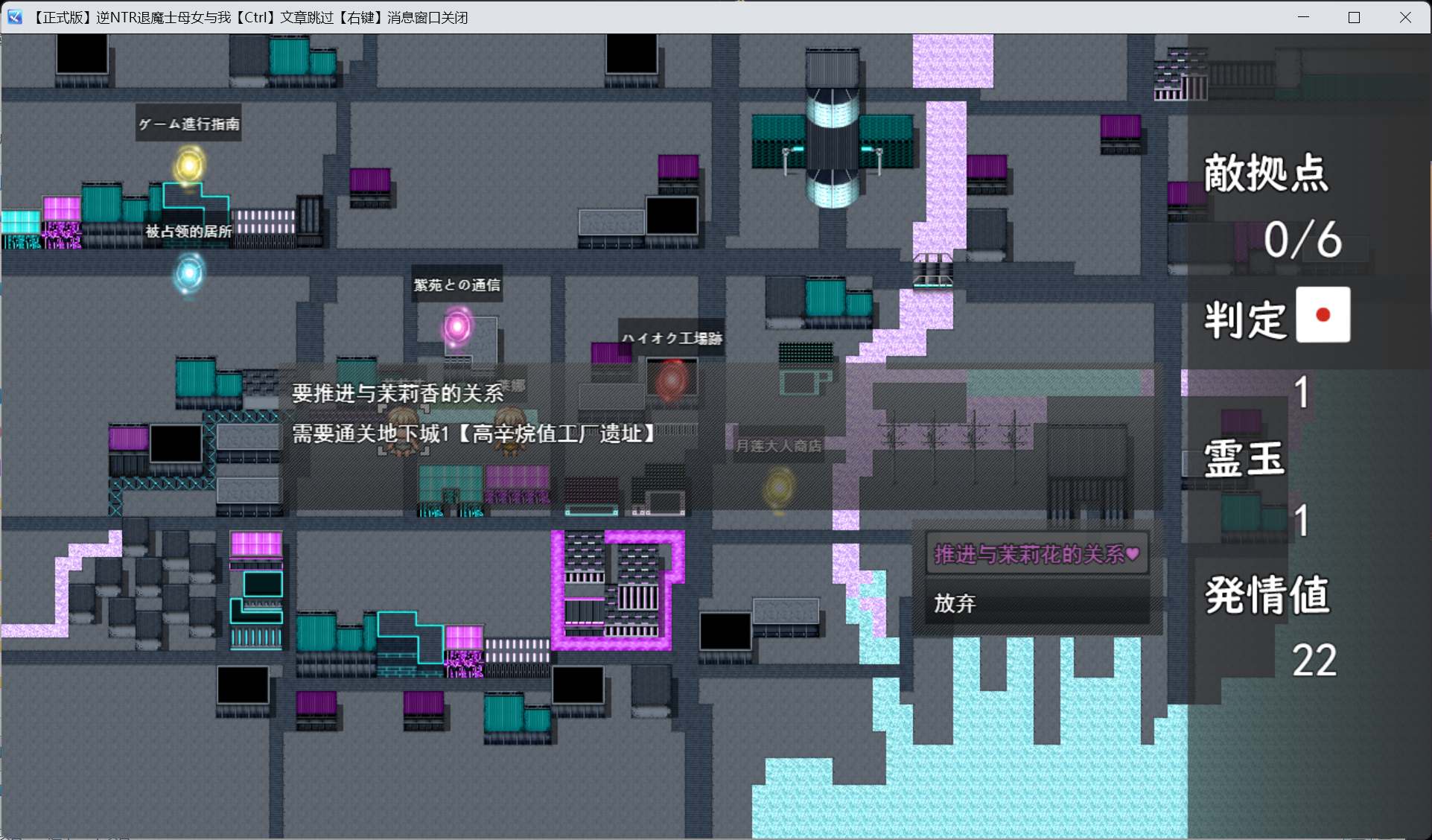Minimize the game window
The image size is (1432, 840).
[1303, 17]
